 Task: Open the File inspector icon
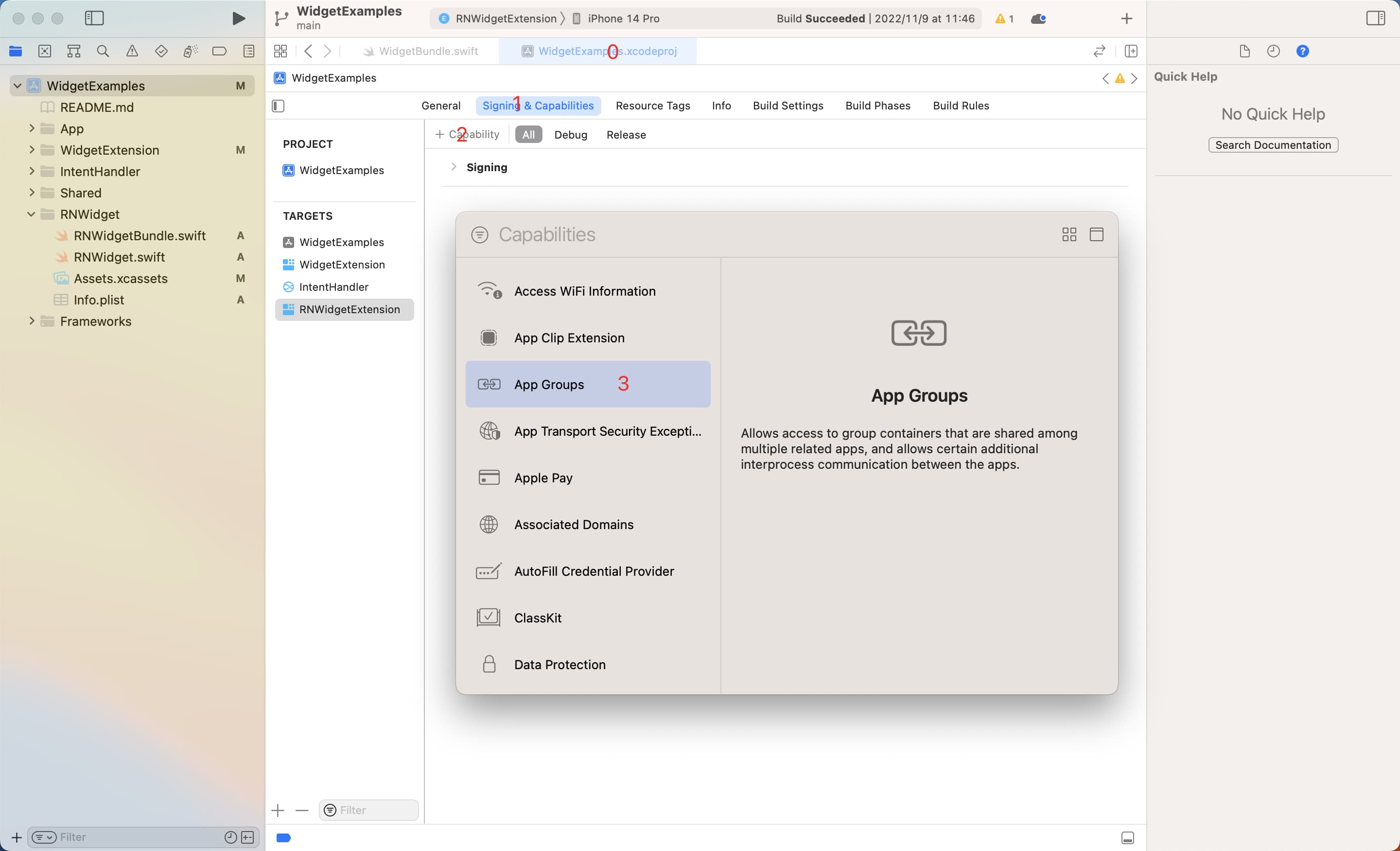1244,51
